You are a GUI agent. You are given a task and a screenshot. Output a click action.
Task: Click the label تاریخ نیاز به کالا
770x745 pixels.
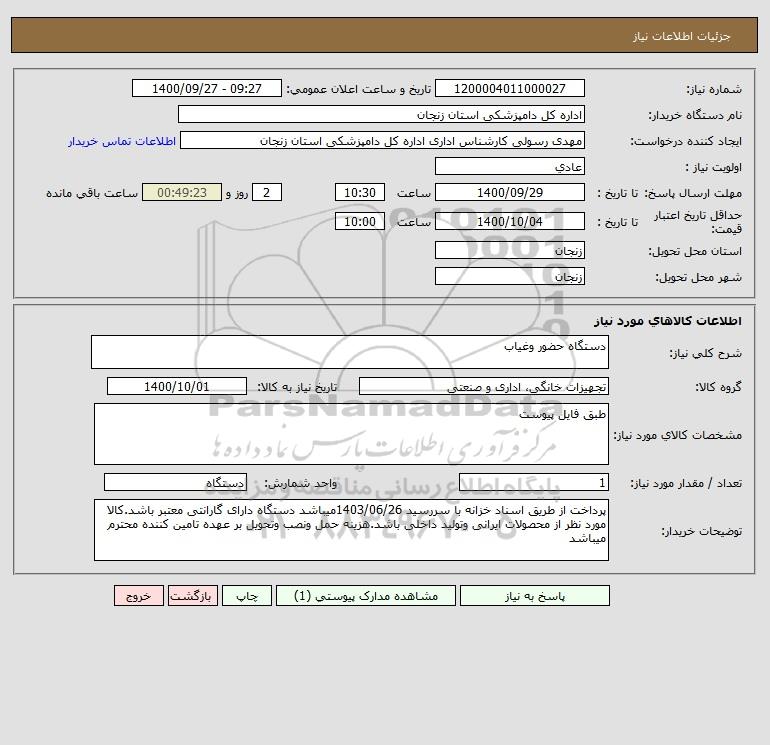(297, 387)
